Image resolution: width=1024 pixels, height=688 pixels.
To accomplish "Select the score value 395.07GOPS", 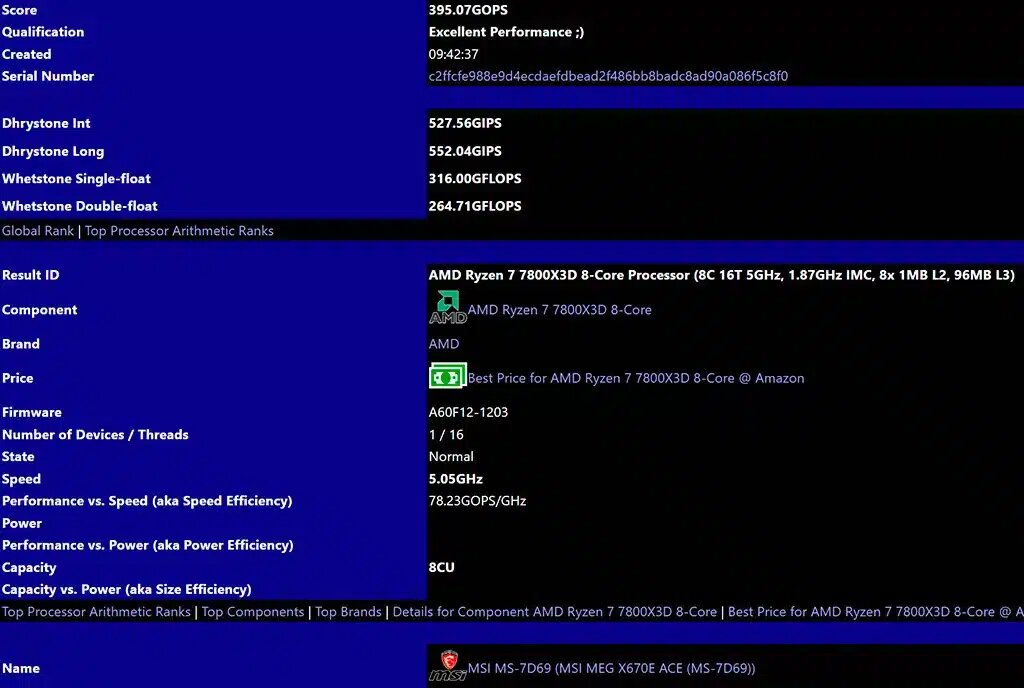I will point(468,10).
